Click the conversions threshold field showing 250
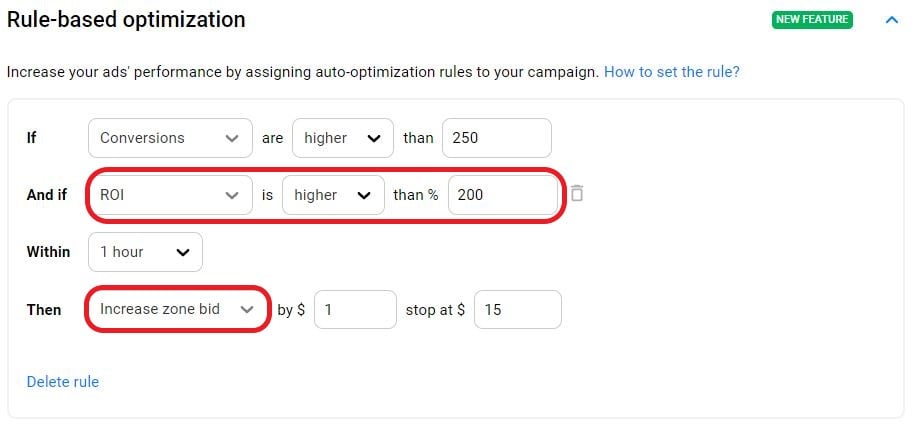915x426 pixels. click(496, 138)
